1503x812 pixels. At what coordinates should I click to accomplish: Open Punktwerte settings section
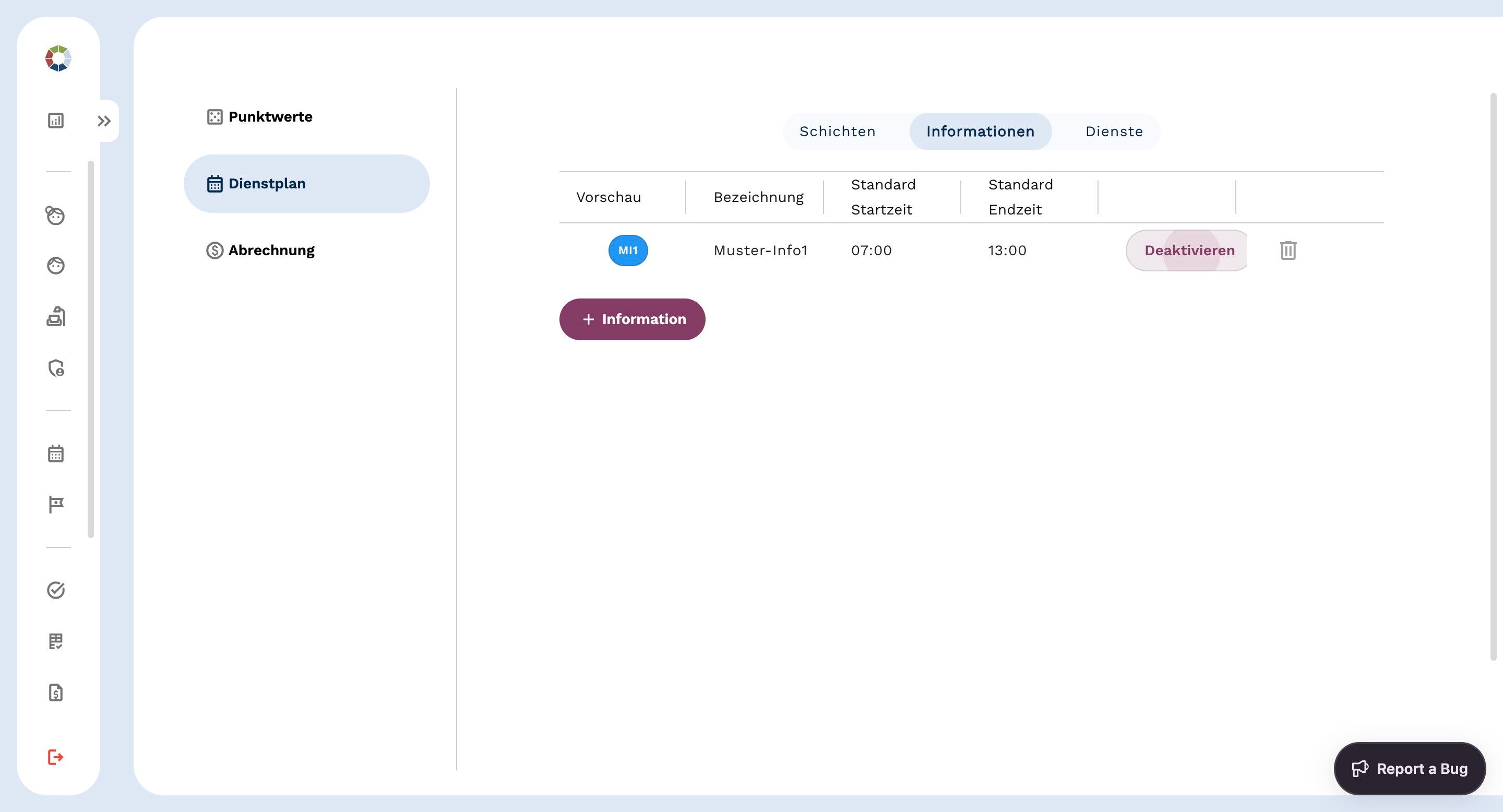[x=270, y=117]
